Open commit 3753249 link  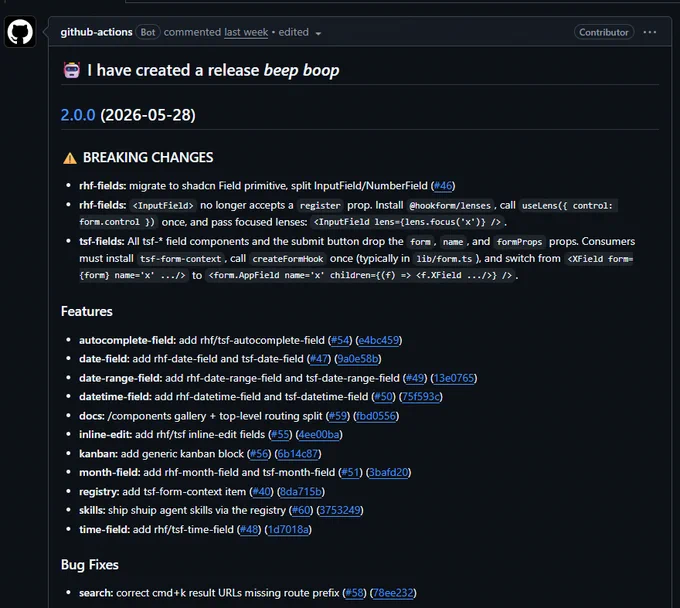point(340,510)
